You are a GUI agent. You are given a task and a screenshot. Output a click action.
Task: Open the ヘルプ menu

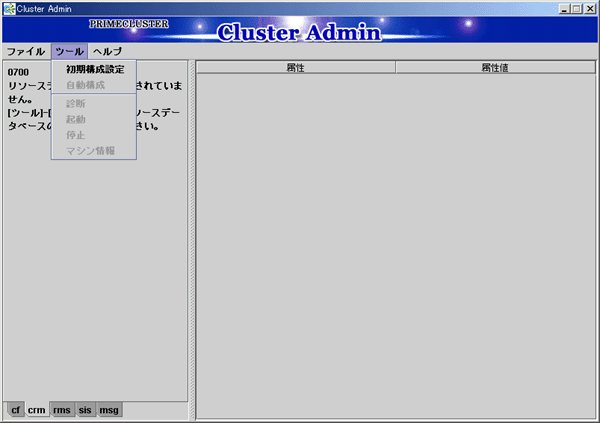click(108, 51)
